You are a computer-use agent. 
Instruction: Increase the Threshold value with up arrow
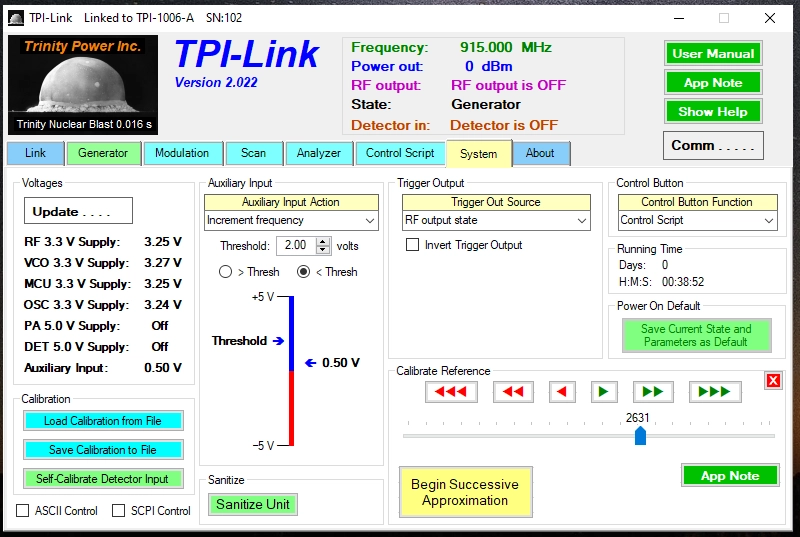coord(323,242)
